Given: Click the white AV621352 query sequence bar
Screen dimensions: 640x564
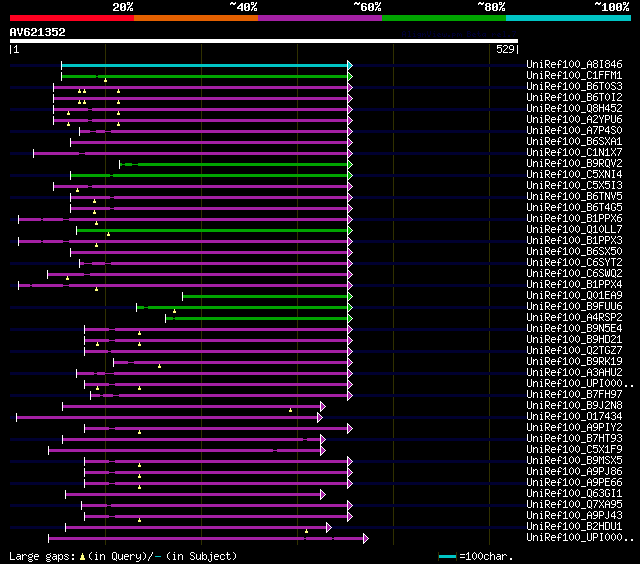Looking at the screenshot, I should click(x=264, y=41).
